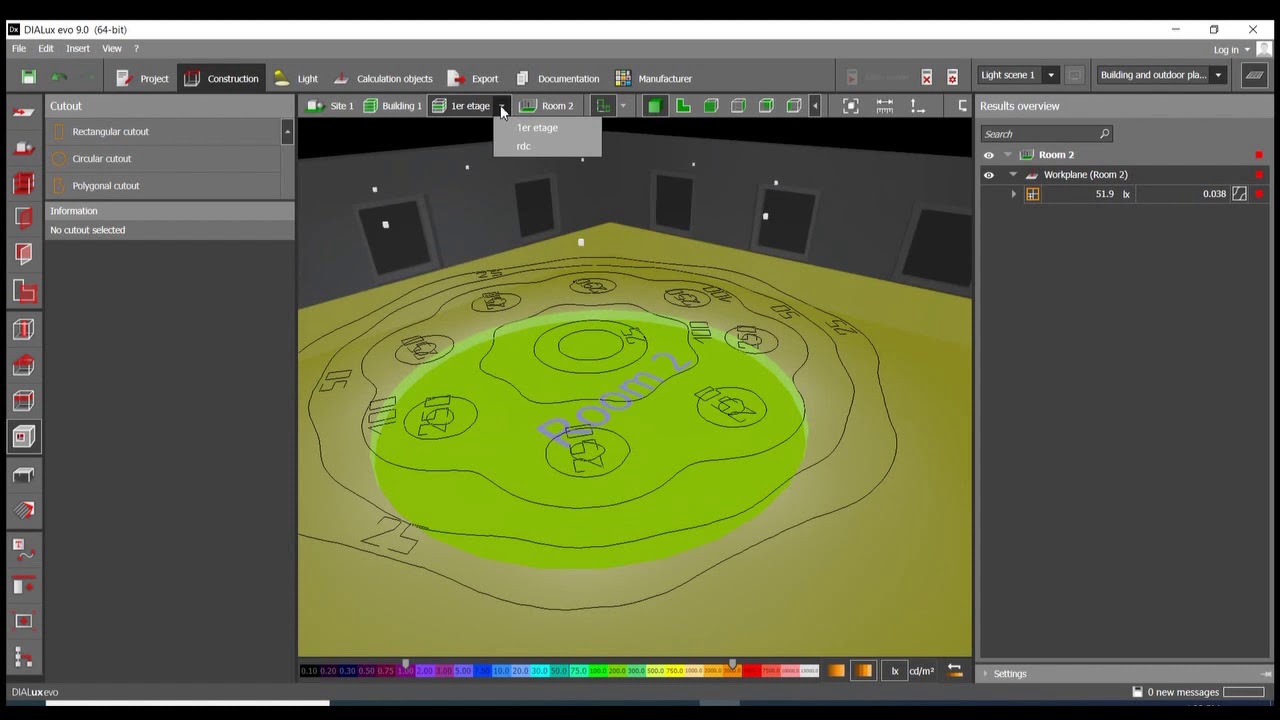The height and width of the screenshot is (720, 1280).
Task: Click the storey and building sidebar icon
Action: point(23,184)
